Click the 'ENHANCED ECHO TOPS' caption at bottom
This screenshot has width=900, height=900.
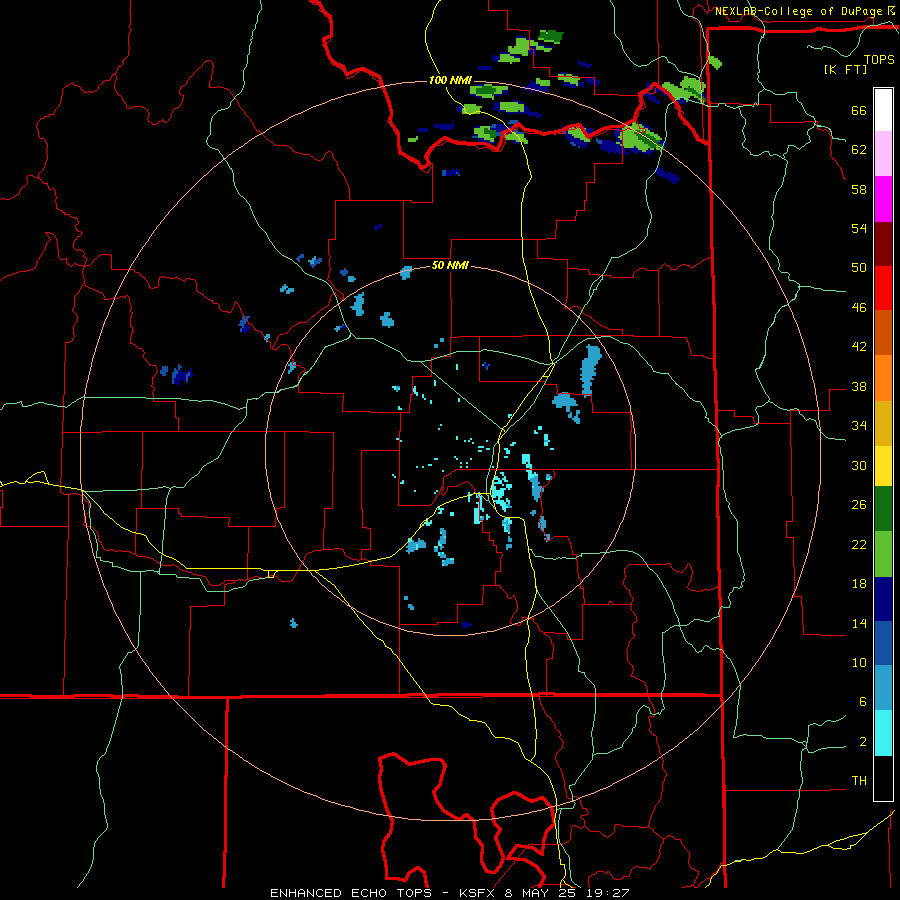point(351,893)
